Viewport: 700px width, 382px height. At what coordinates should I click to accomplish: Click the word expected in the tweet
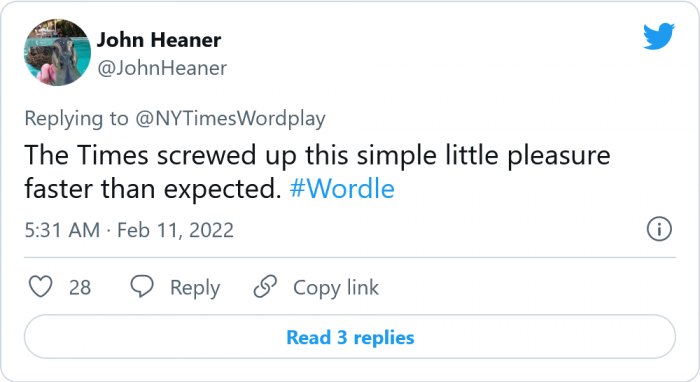223,190
